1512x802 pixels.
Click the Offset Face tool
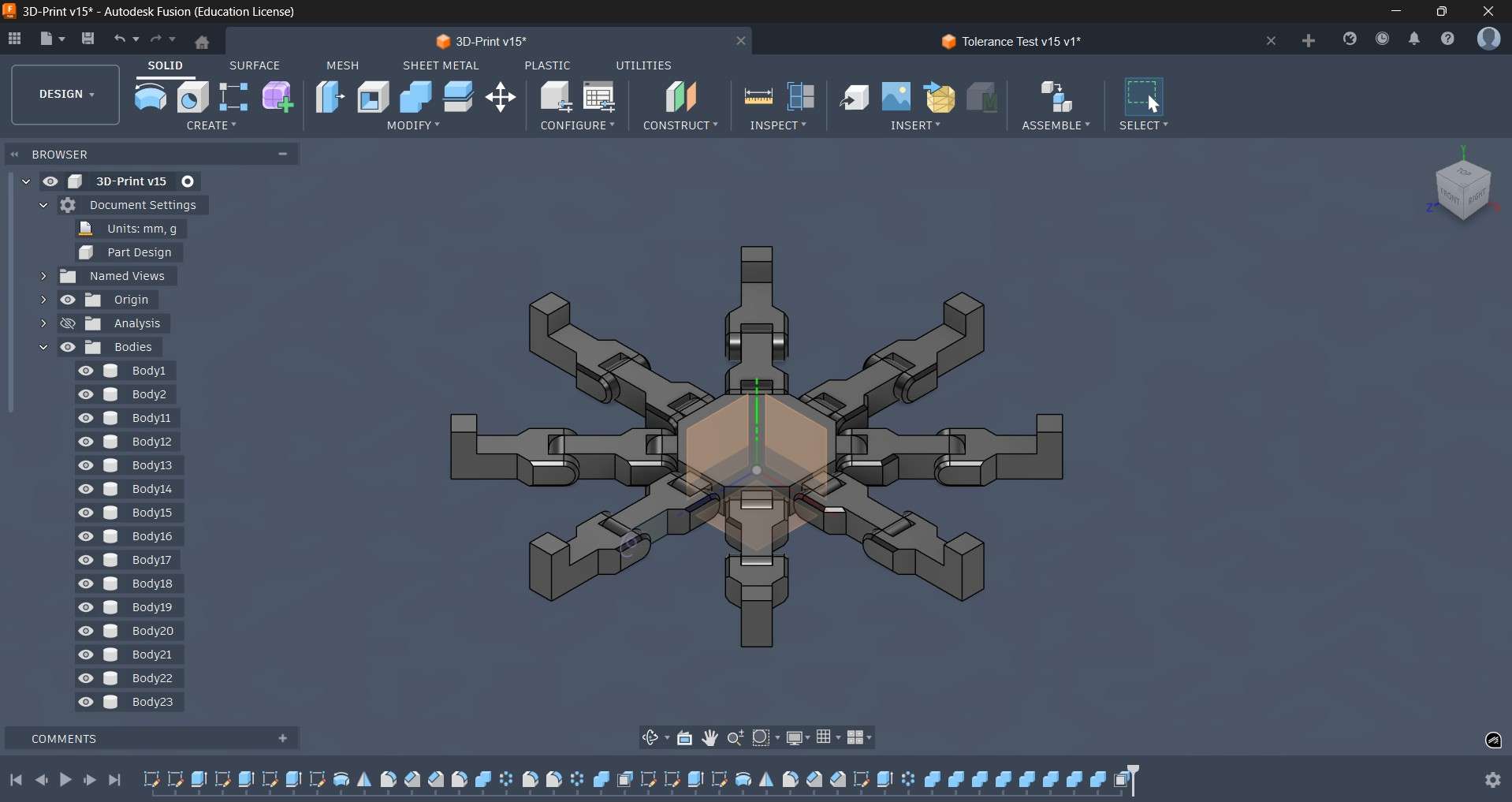(460, 98)
